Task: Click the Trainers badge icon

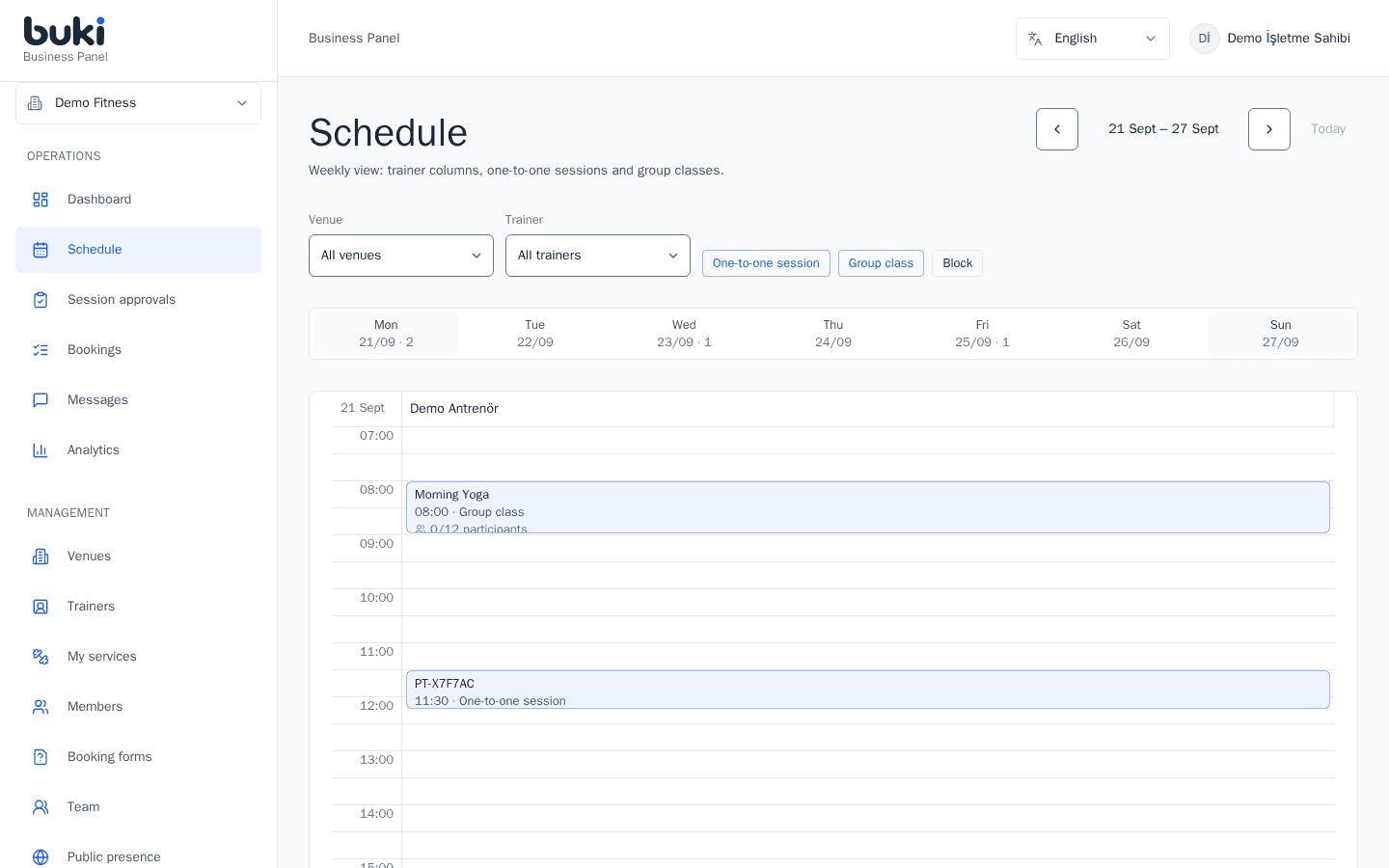Action: tap(41, 607)
